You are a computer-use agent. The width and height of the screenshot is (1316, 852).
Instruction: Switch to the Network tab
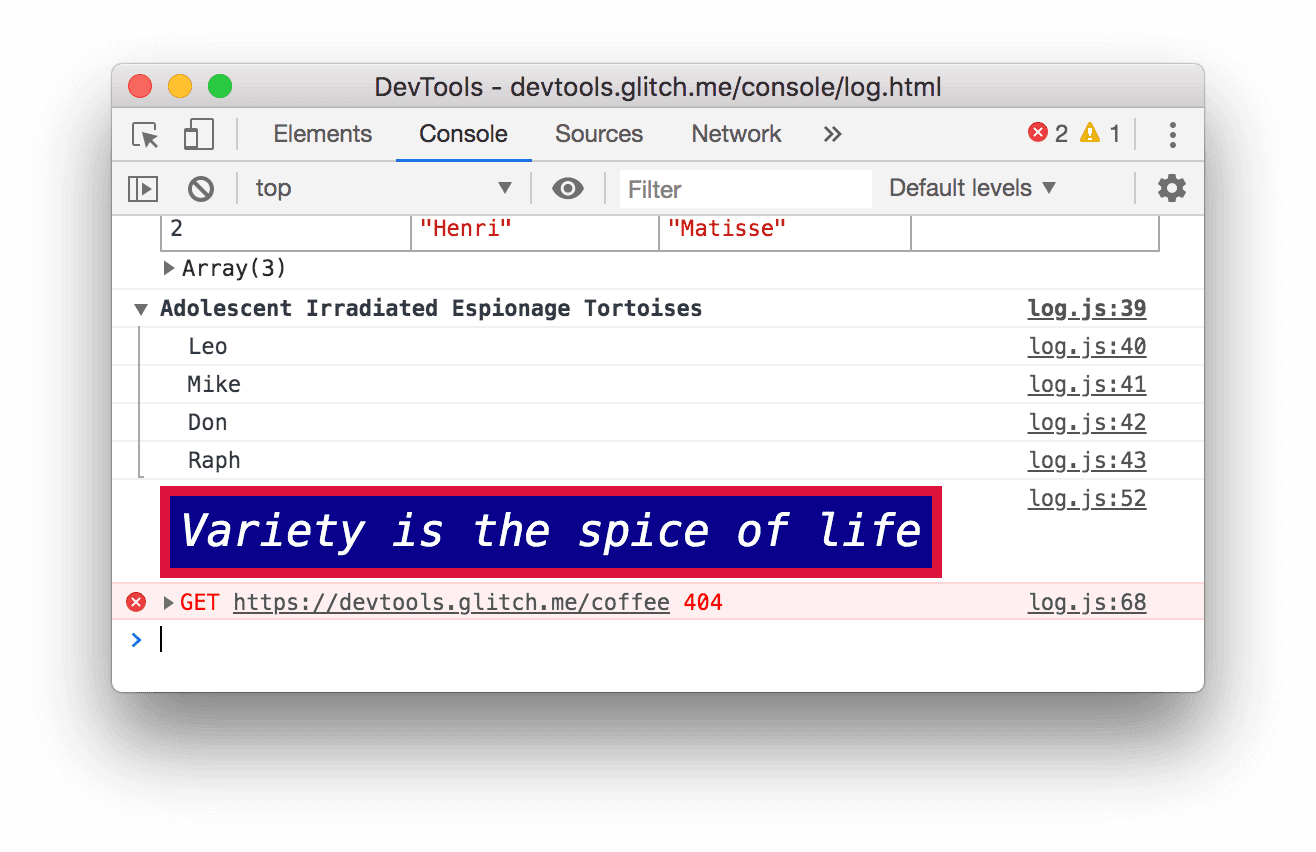coord(736,134)
